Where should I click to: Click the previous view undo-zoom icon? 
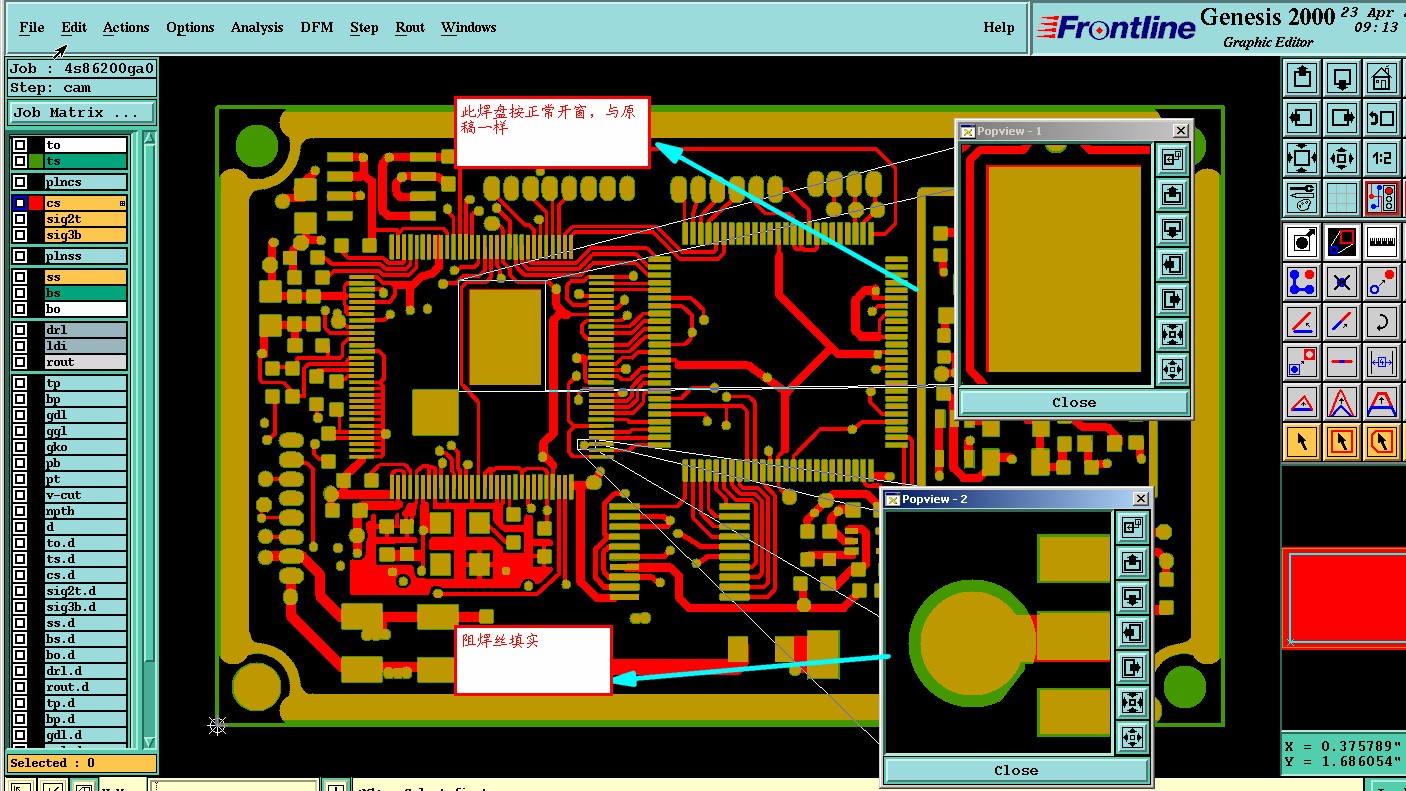click(x=1381, y=117)
